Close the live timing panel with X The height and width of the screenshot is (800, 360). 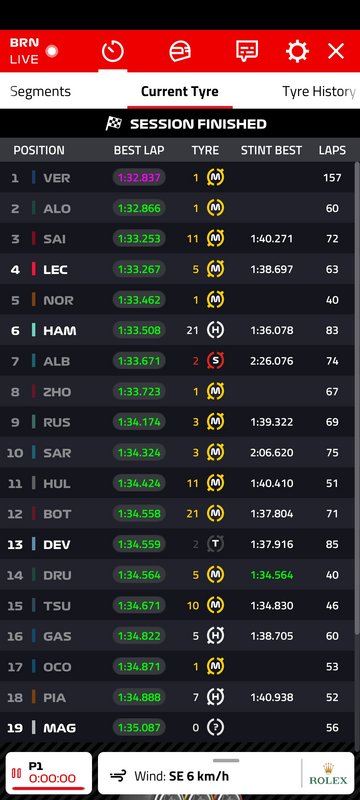336,51
